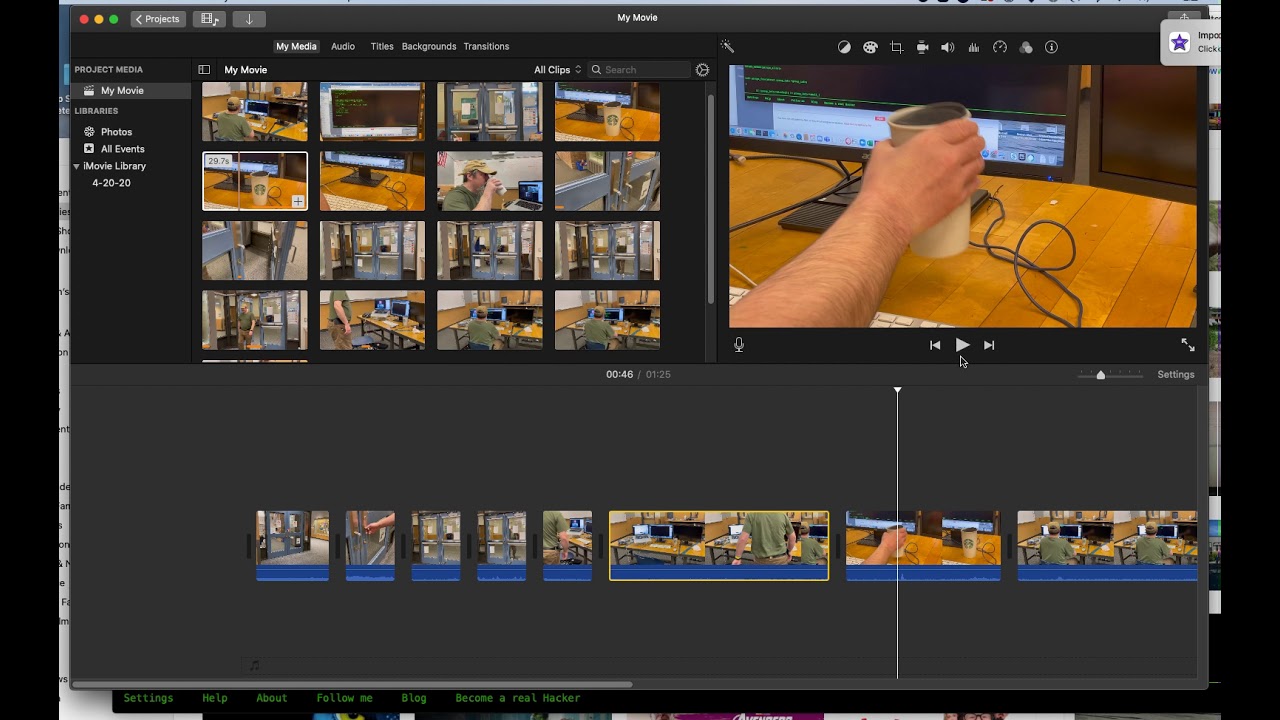Viewport: 1280px width, 720px height.
Task: Select the cropping tool
Action: click(x=896, y=47)
